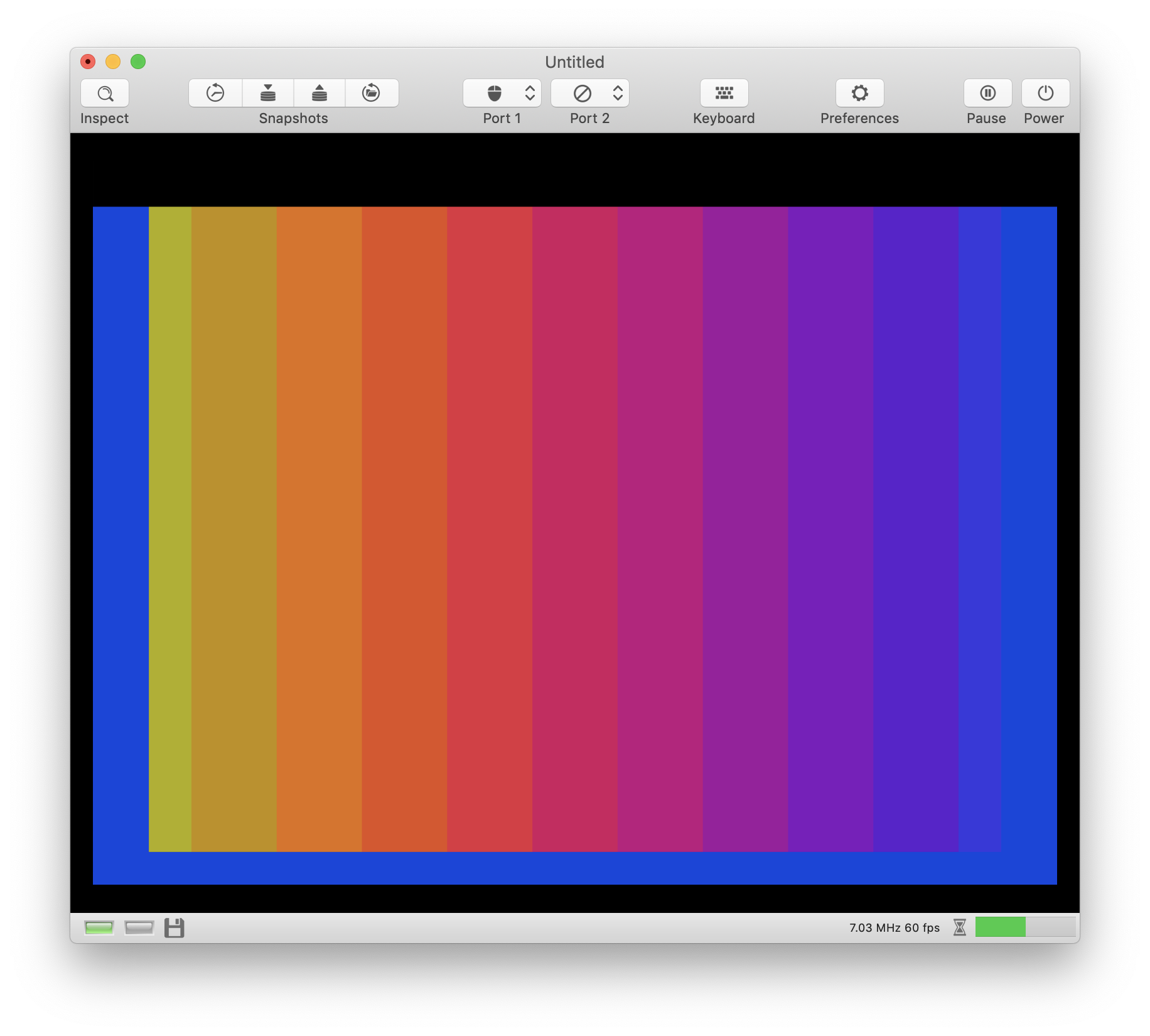Toggle the Power button
1150x1036 pixels.
pos(1046,93)
